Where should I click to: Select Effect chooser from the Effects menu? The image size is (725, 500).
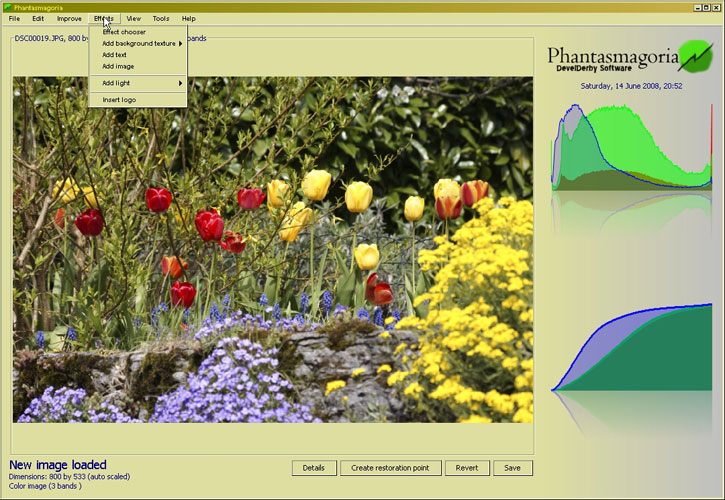(x=124, y=32)
